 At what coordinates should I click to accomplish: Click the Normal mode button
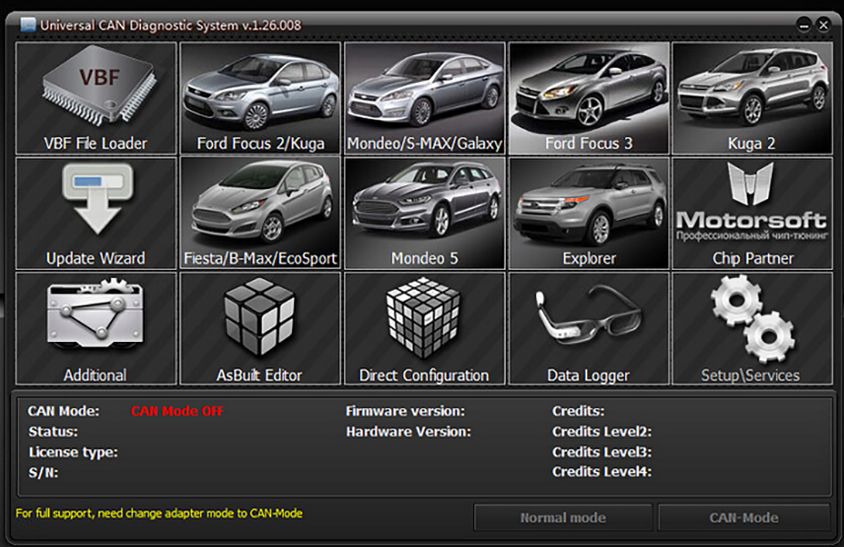[563, 518]
